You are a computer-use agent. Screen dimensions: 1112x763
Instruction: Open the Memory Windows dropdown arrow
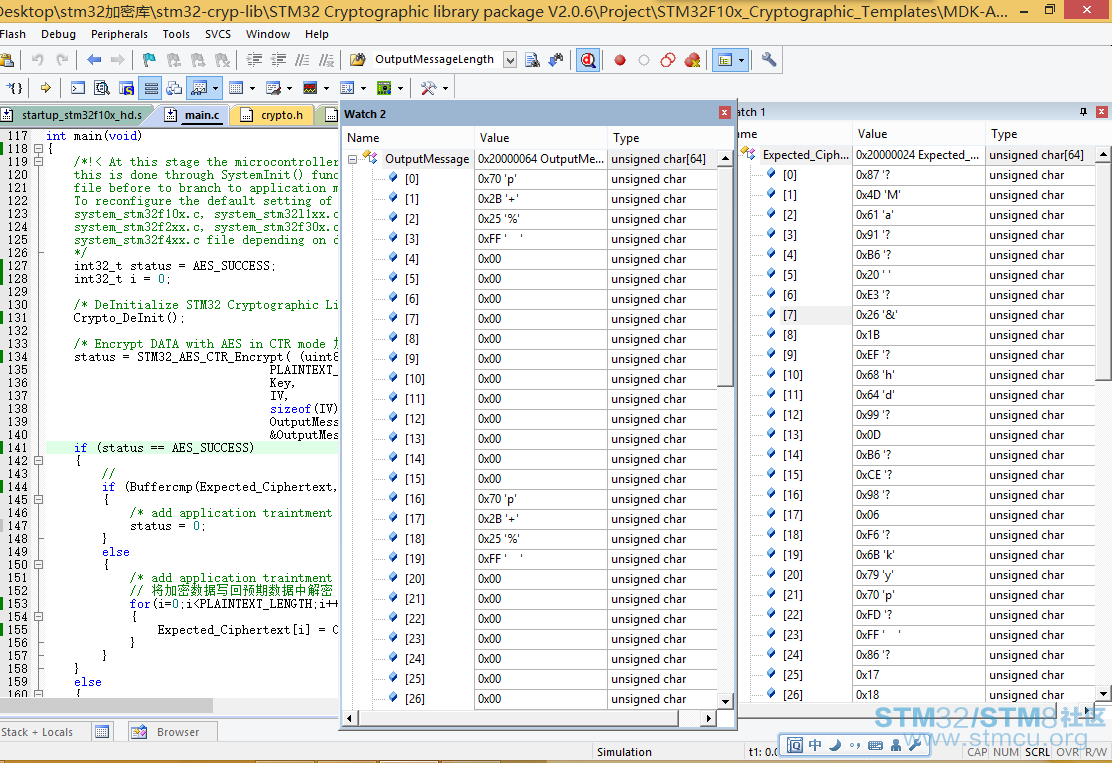tap(252, 88)
